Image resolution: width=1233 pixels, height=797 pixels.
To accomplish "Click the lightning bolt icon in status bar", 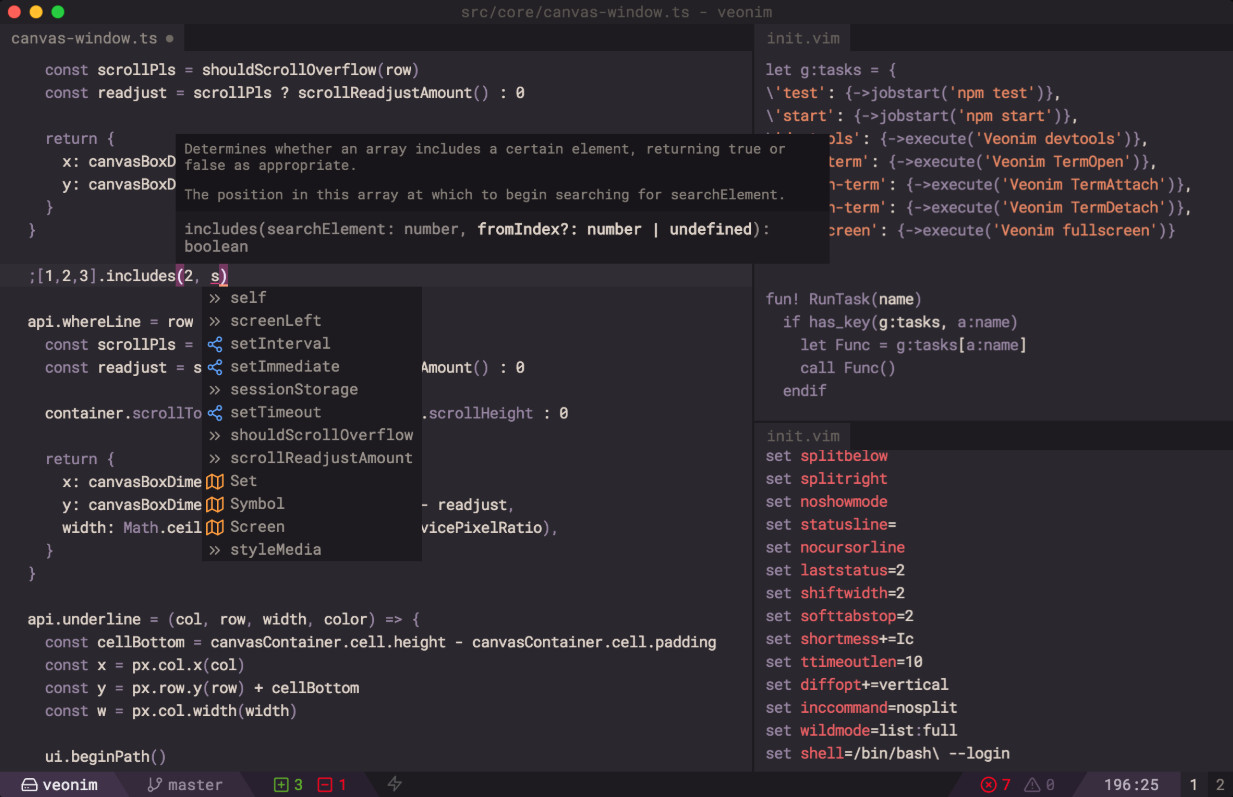I will 395,785.
